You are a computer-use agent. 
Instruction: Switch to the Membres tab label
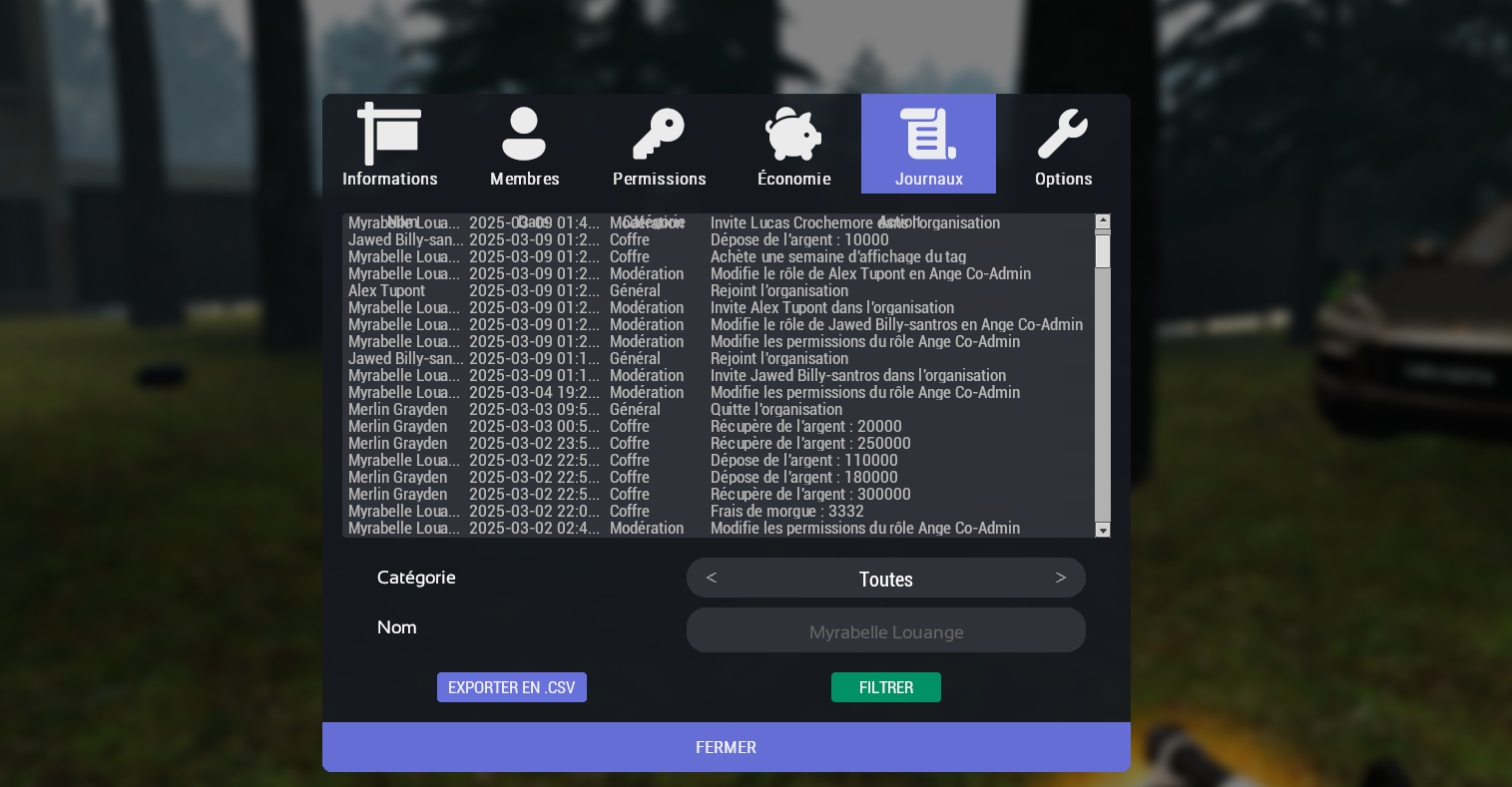coord(524,180)
